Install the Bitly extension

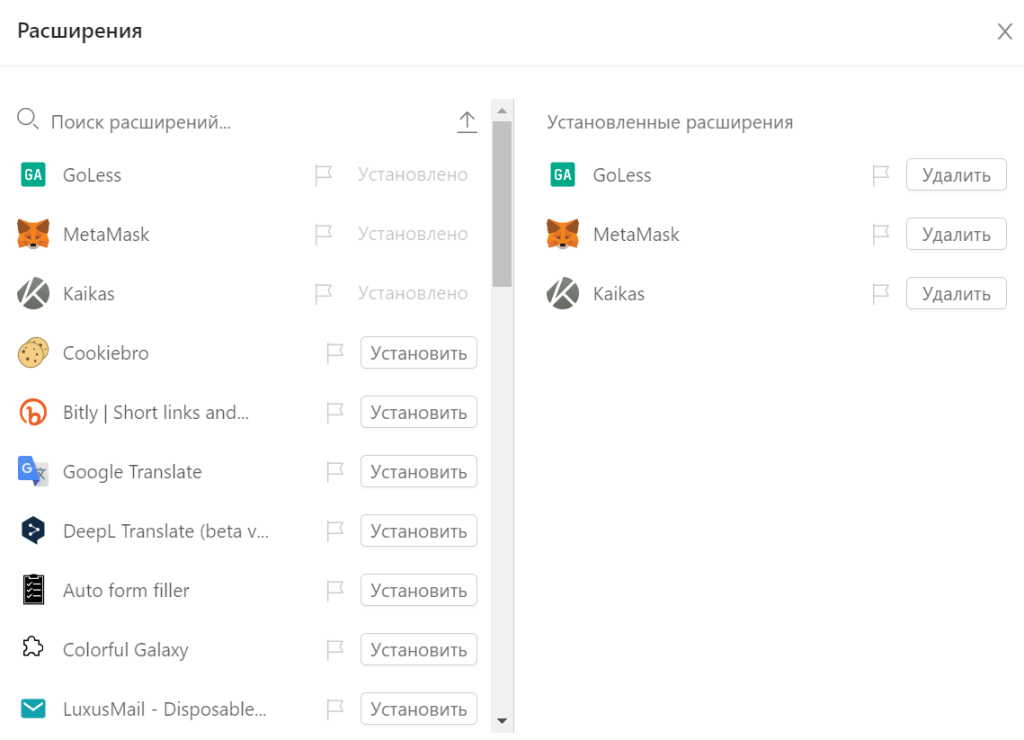click(419, 412)
